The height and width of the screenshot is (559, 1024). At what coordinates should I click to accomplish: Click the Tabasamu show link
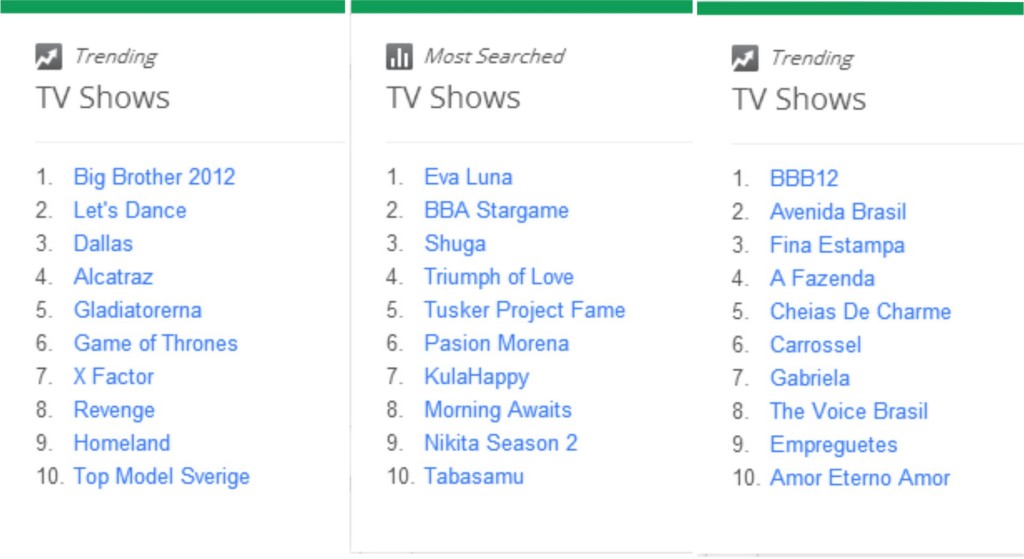coord(473,476)
